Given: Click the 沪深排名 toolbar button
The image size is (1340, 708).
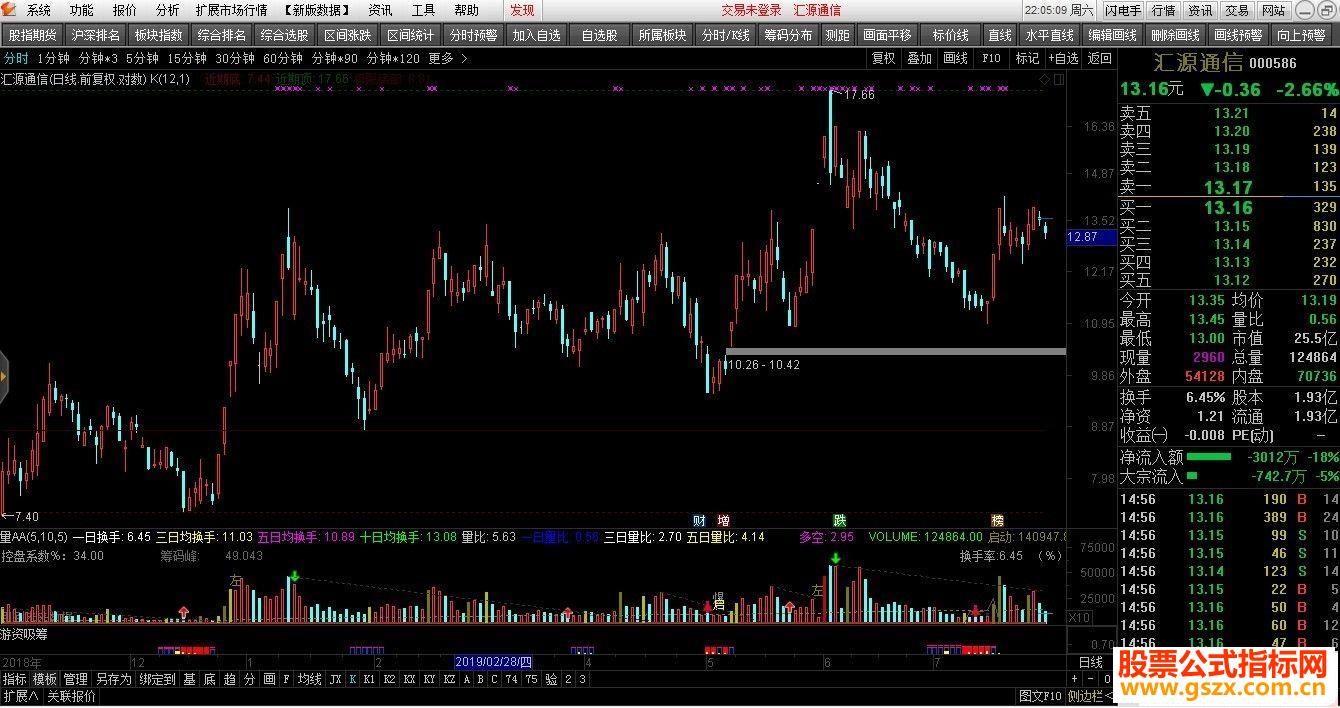Looking at the screenshot, I should click(x=96, y=34).
